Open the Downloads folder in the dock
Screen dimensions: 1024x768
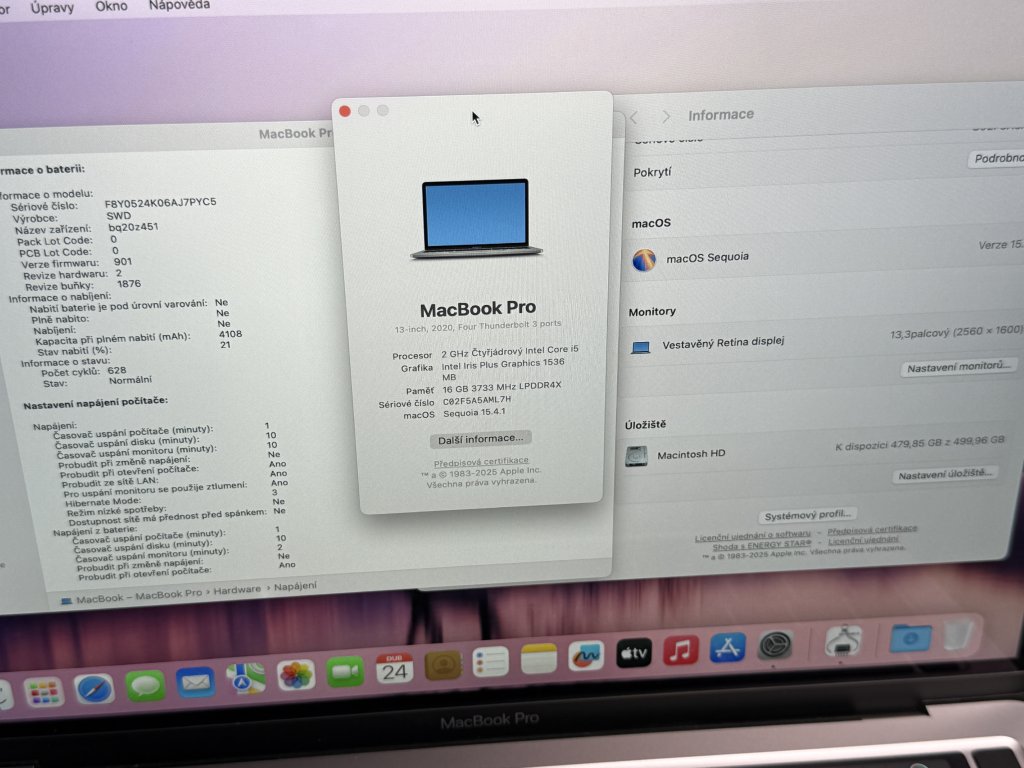(x=911, y=637)
